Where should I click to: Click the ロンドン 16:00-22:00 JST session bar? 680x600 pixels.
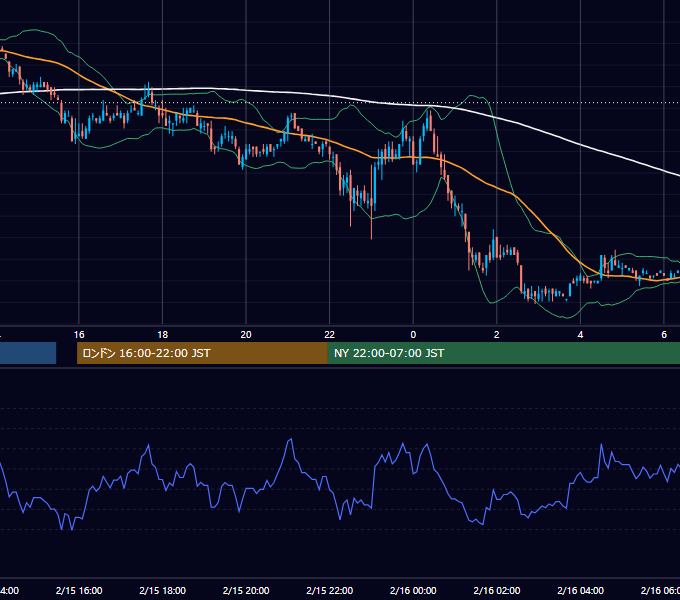pyautogui.click(x=202, y=353)
